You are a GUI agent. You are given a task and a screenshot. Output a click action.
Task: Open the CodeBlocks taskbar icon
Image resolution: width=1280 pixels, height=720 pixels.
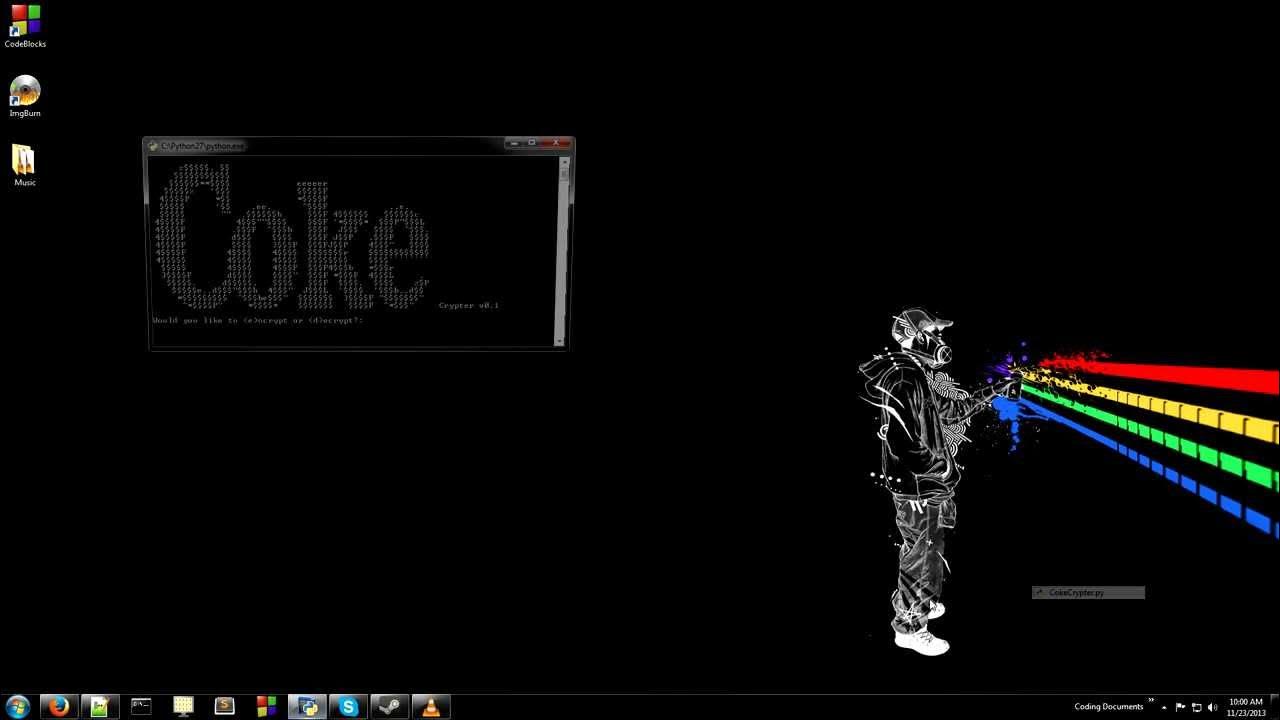266,706
